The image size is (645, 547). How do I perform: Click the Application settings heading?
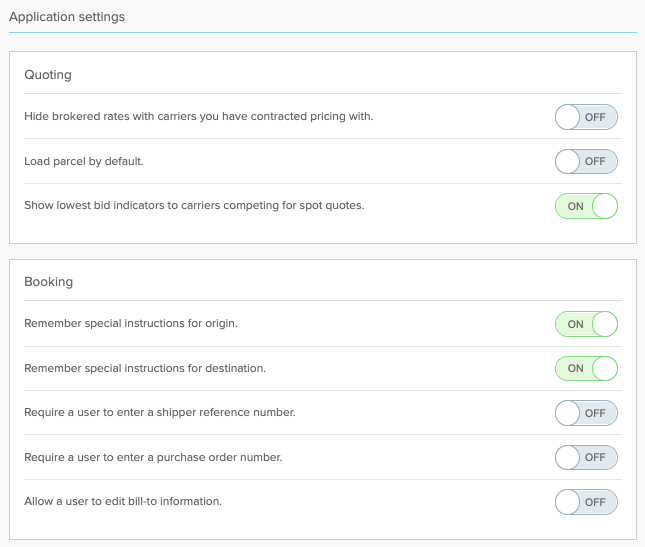[x=67, y=17]
